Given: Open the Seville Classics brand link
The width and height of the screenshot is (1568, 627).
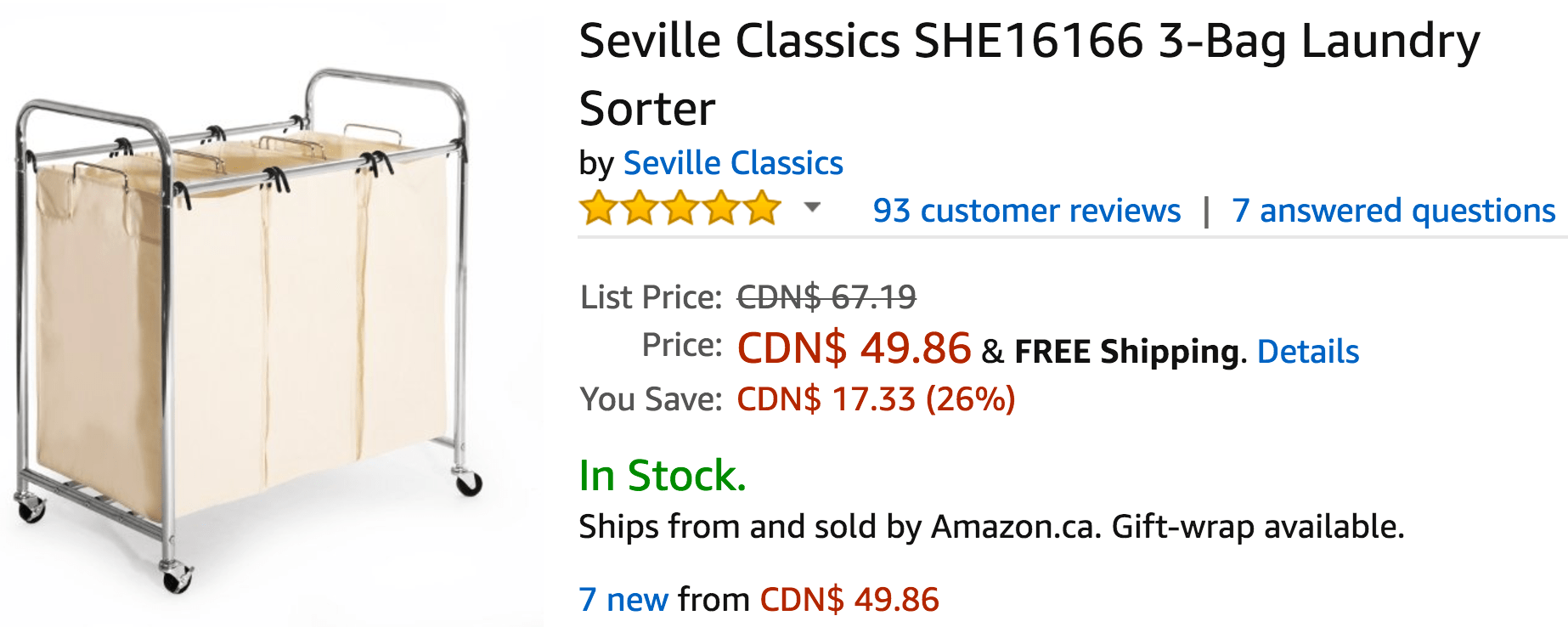Looking at the screenshot, I should pyautogui.click(x=733, y=163).
